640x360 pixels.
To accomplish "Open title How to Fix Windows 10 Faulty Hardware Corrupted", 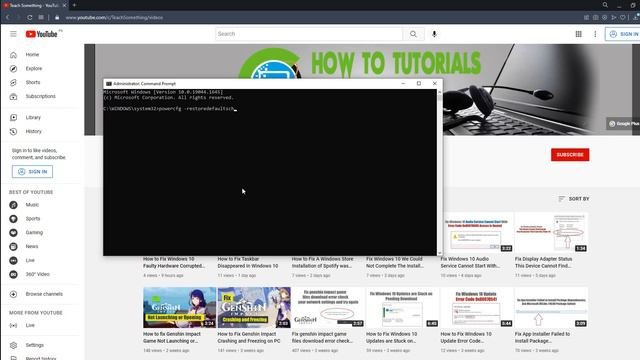I will pyautogui.click(x=174, y=262).
